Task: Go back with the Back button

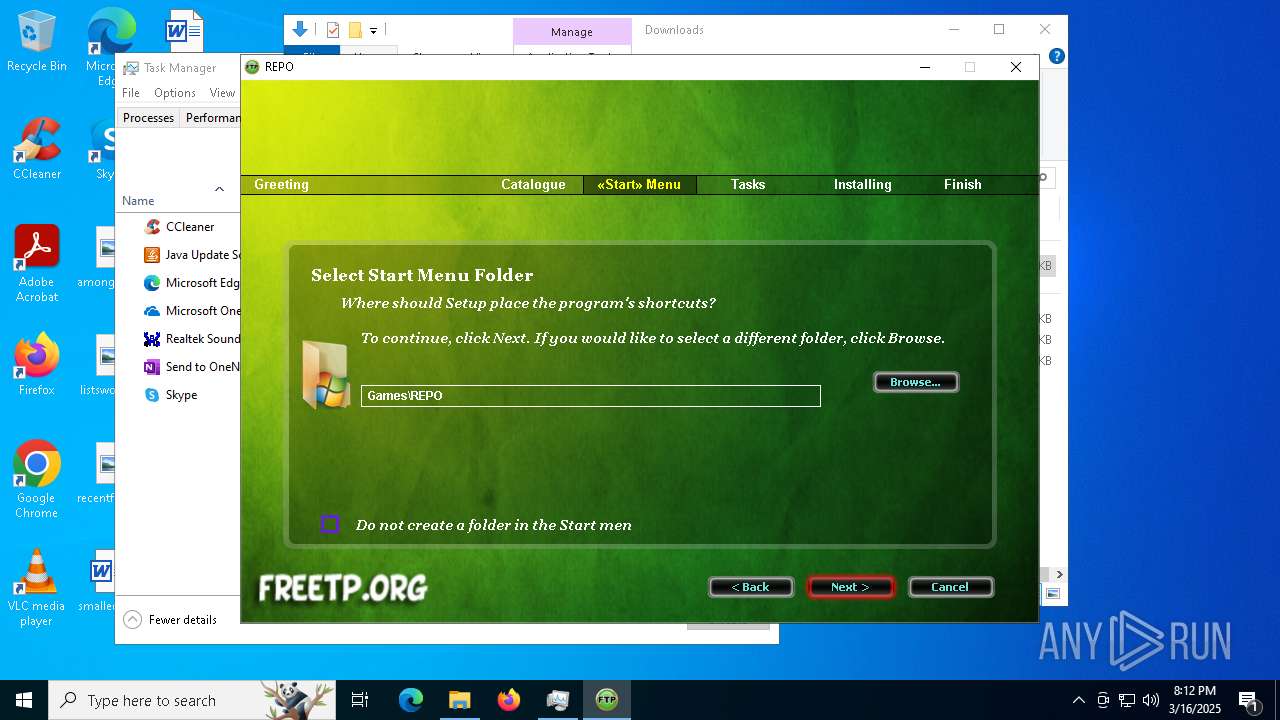Action: coord(751,587)
